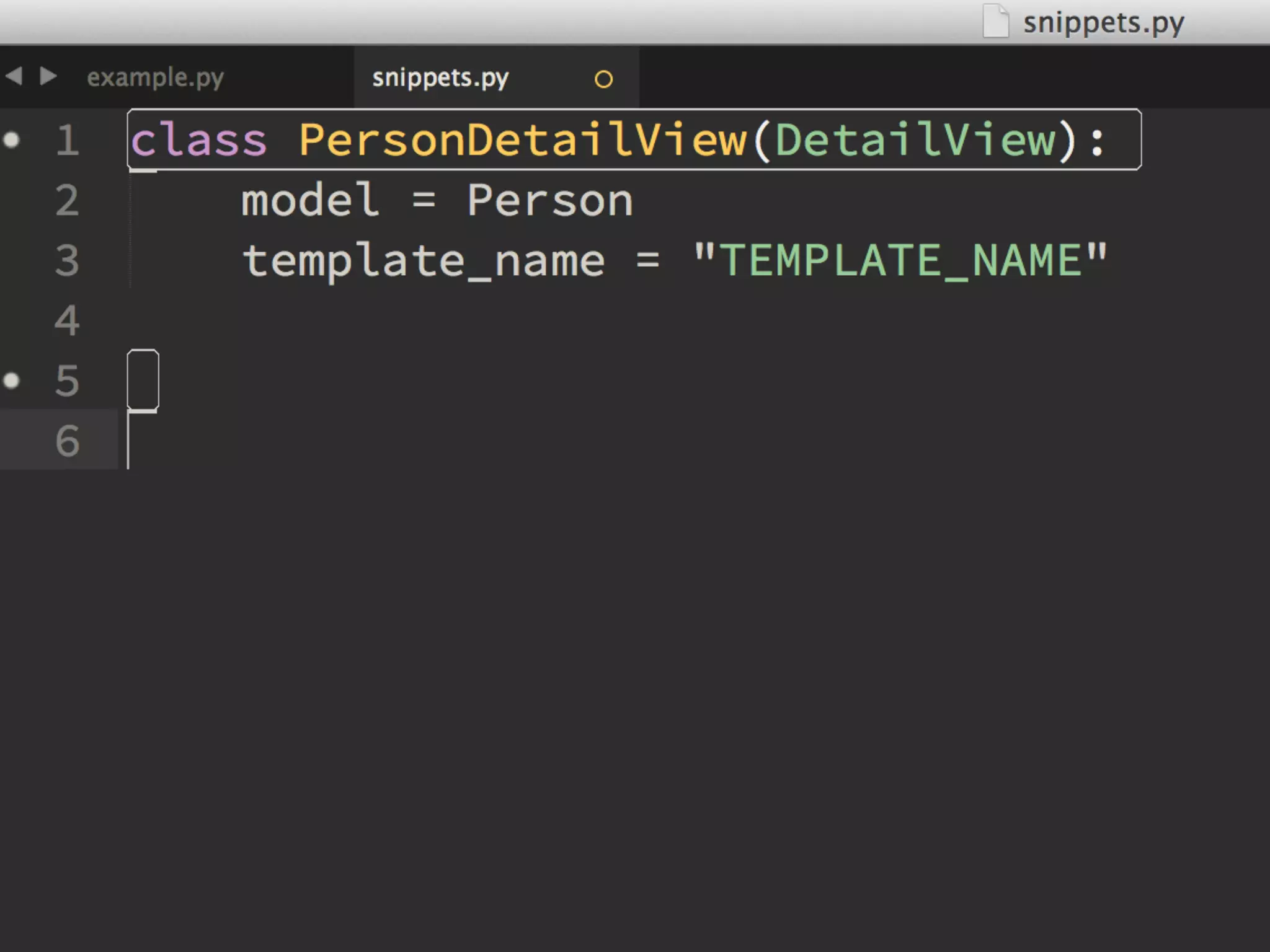Click the forward tab navigation arrow
This screenshot has height=952, width=1270.
point(48,76)
